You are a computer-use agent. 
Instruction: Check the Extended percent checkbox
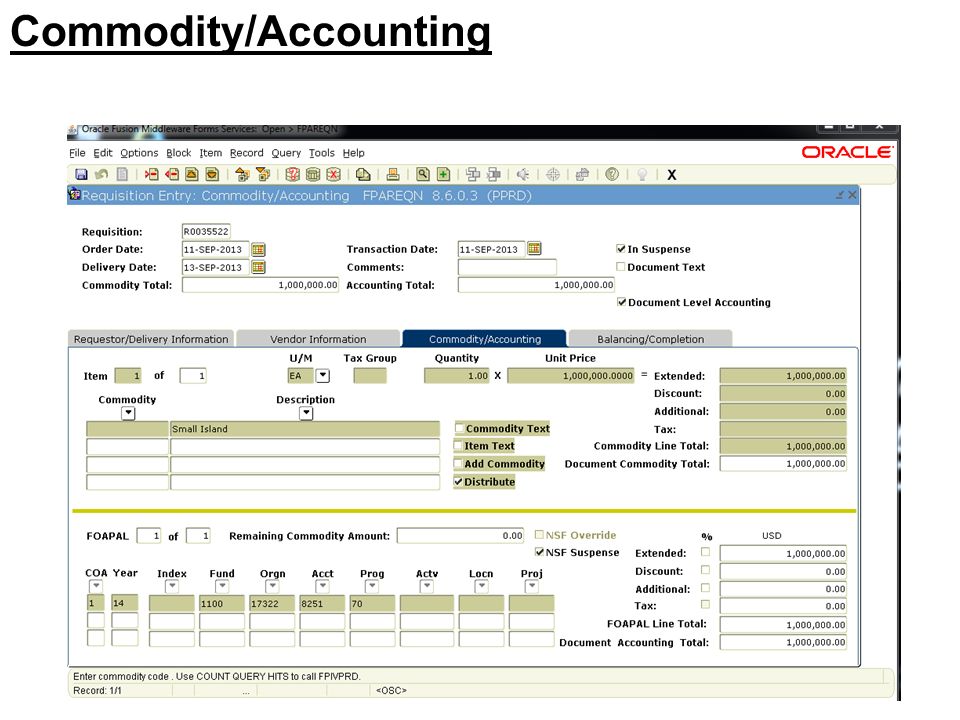point(705,552)
